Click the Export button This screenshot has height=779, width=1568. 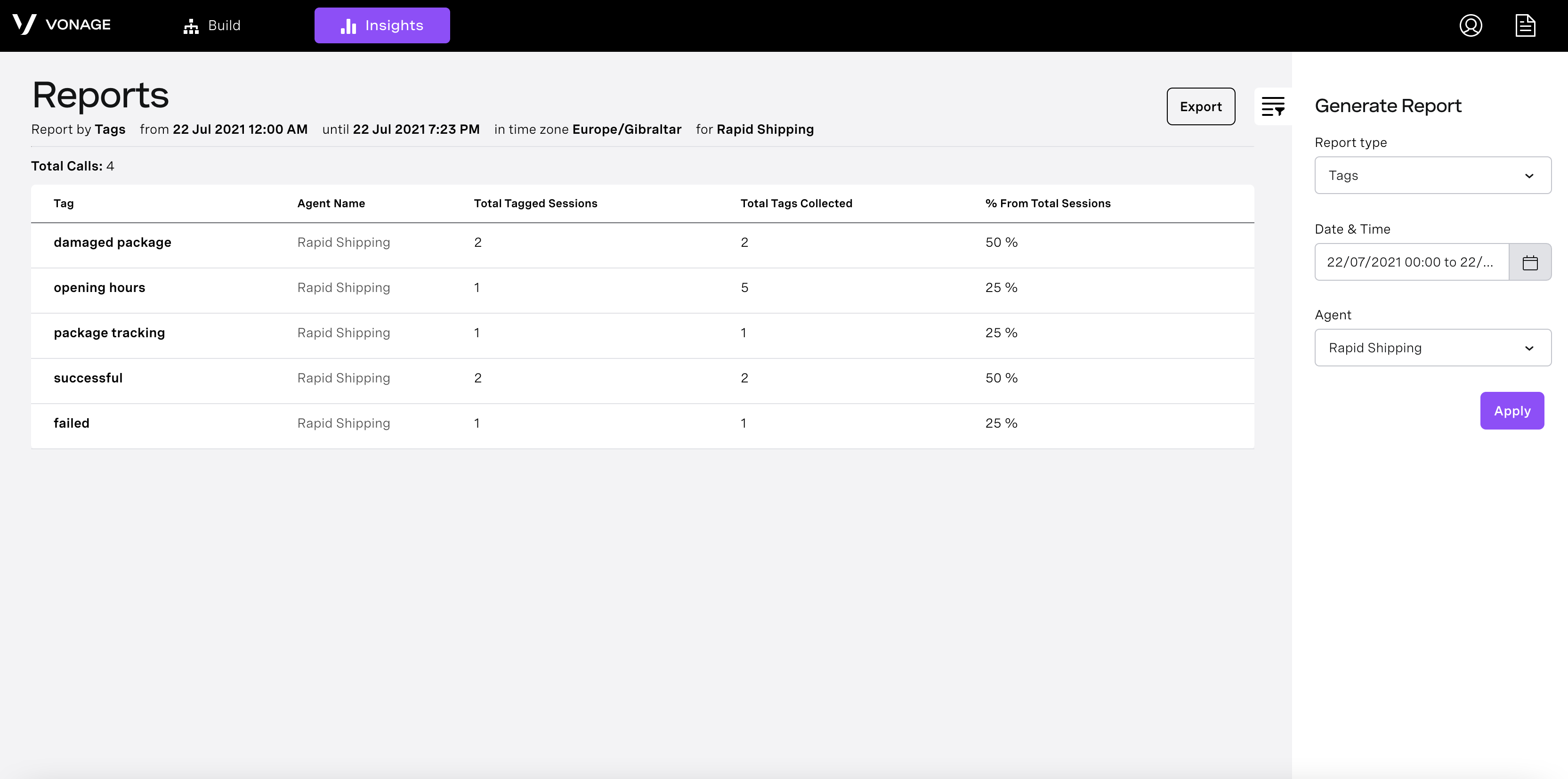pyautogui.click(x=1200, y=106)
